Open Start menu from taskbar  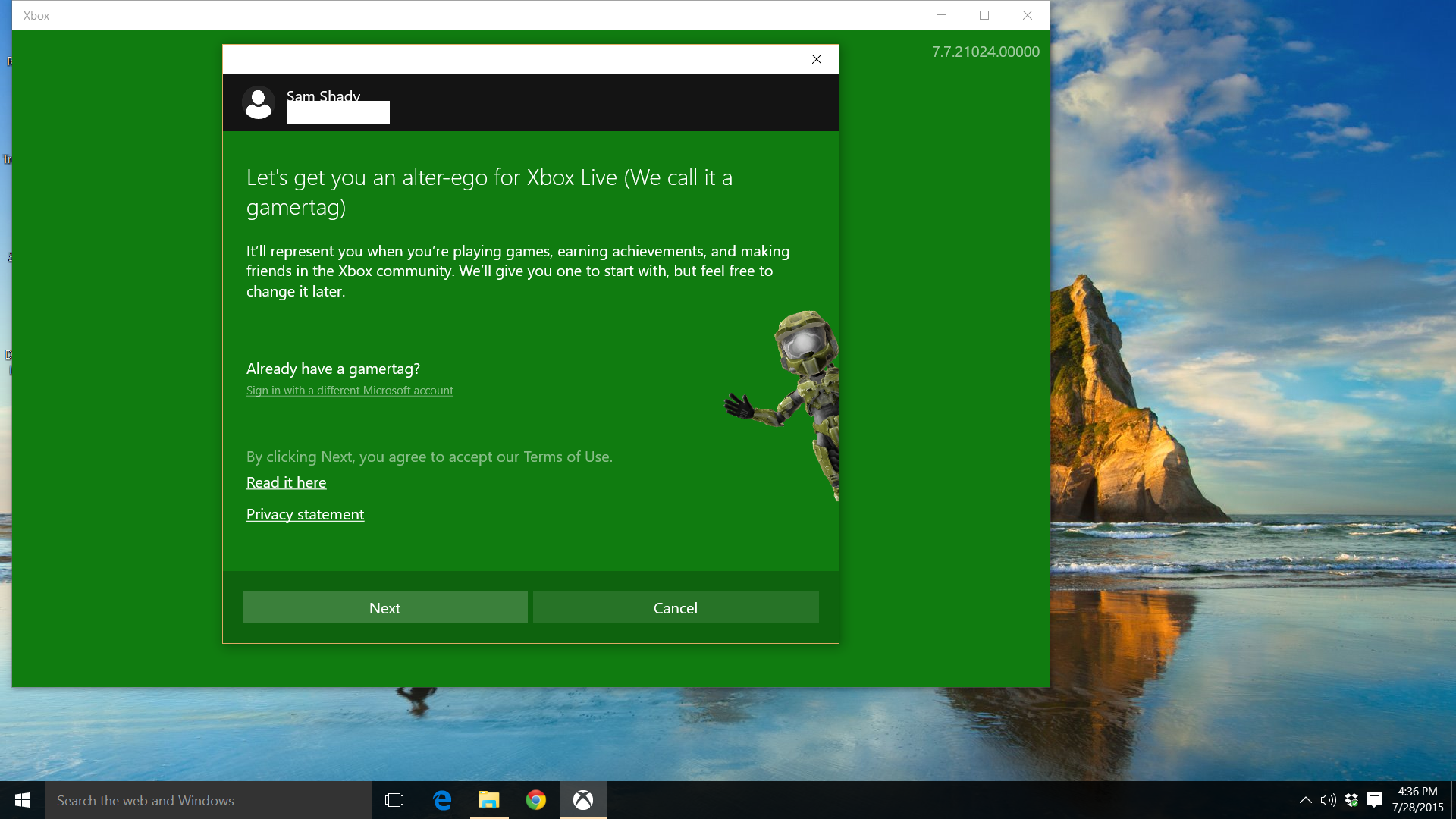point(23,800)
